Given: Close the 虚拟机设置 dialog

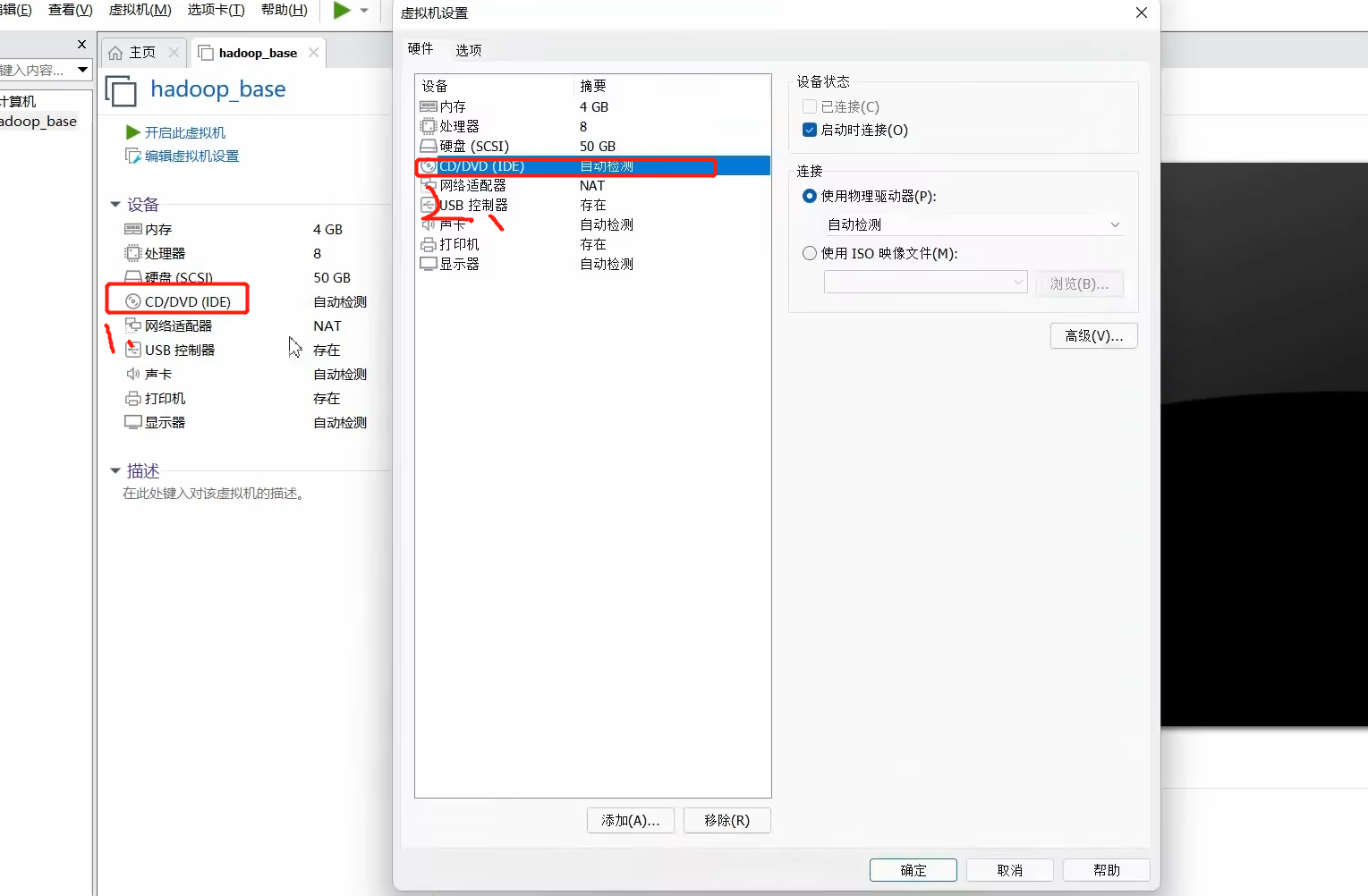Looking at the screenshot, I should pos(1141,13).
